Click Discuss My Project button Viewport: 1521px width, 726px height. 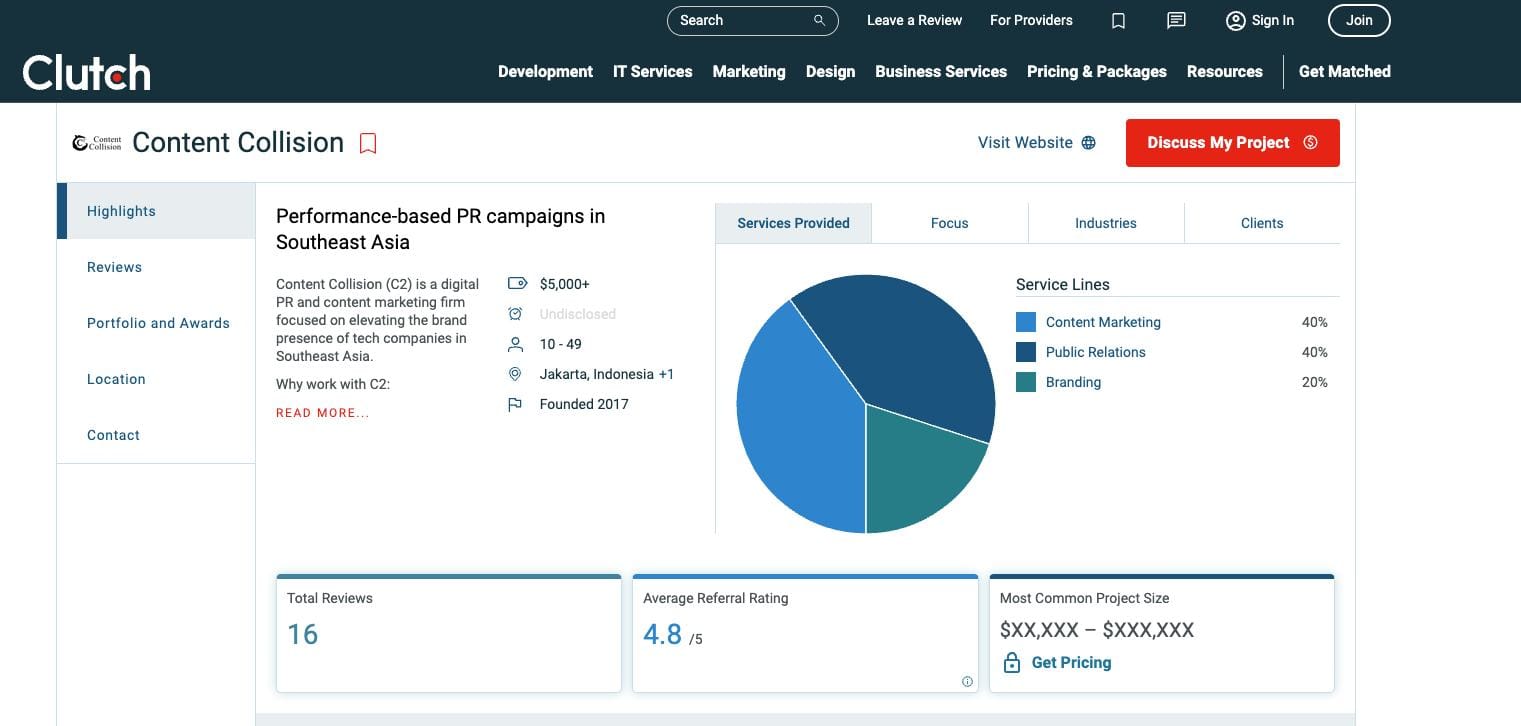coord(1233,143)
